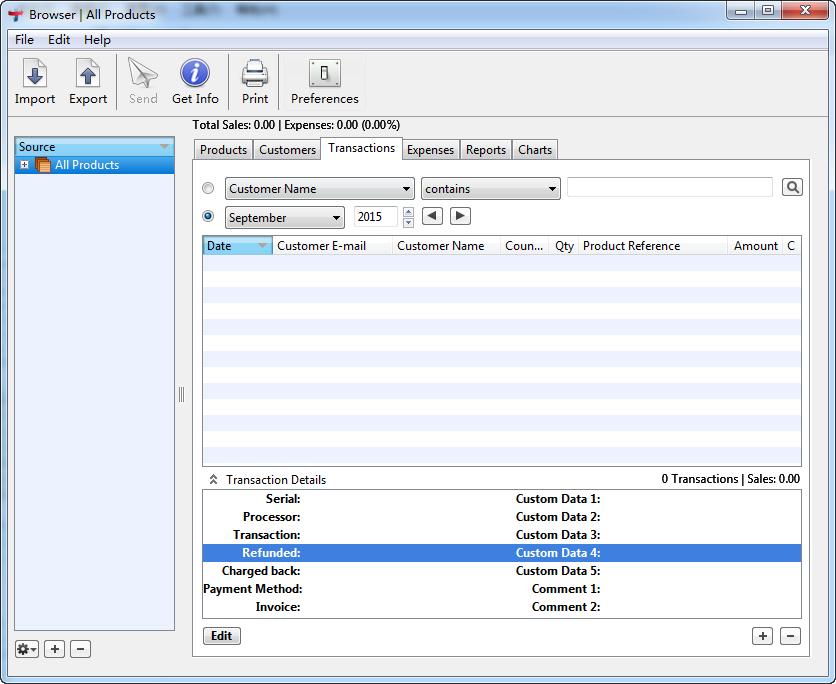Sort by the Coun... column header

524,246
